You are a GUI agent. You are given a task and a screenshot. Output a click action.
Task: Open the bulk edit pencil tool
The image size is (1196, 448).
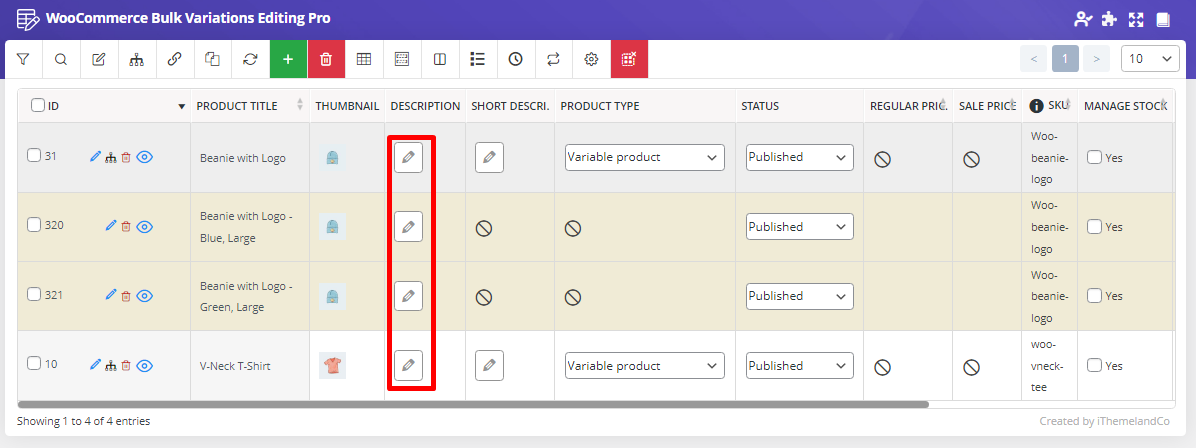[x=98, y=59]
